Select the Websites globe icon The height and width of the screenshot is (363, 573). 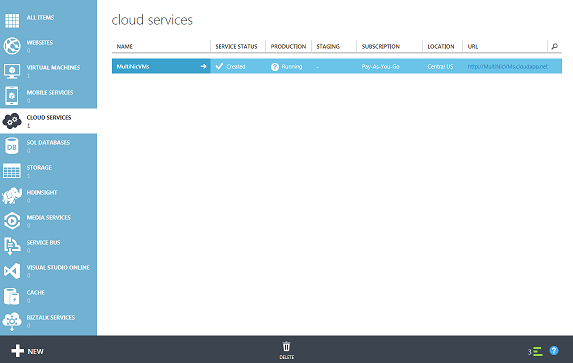(12, 46)
